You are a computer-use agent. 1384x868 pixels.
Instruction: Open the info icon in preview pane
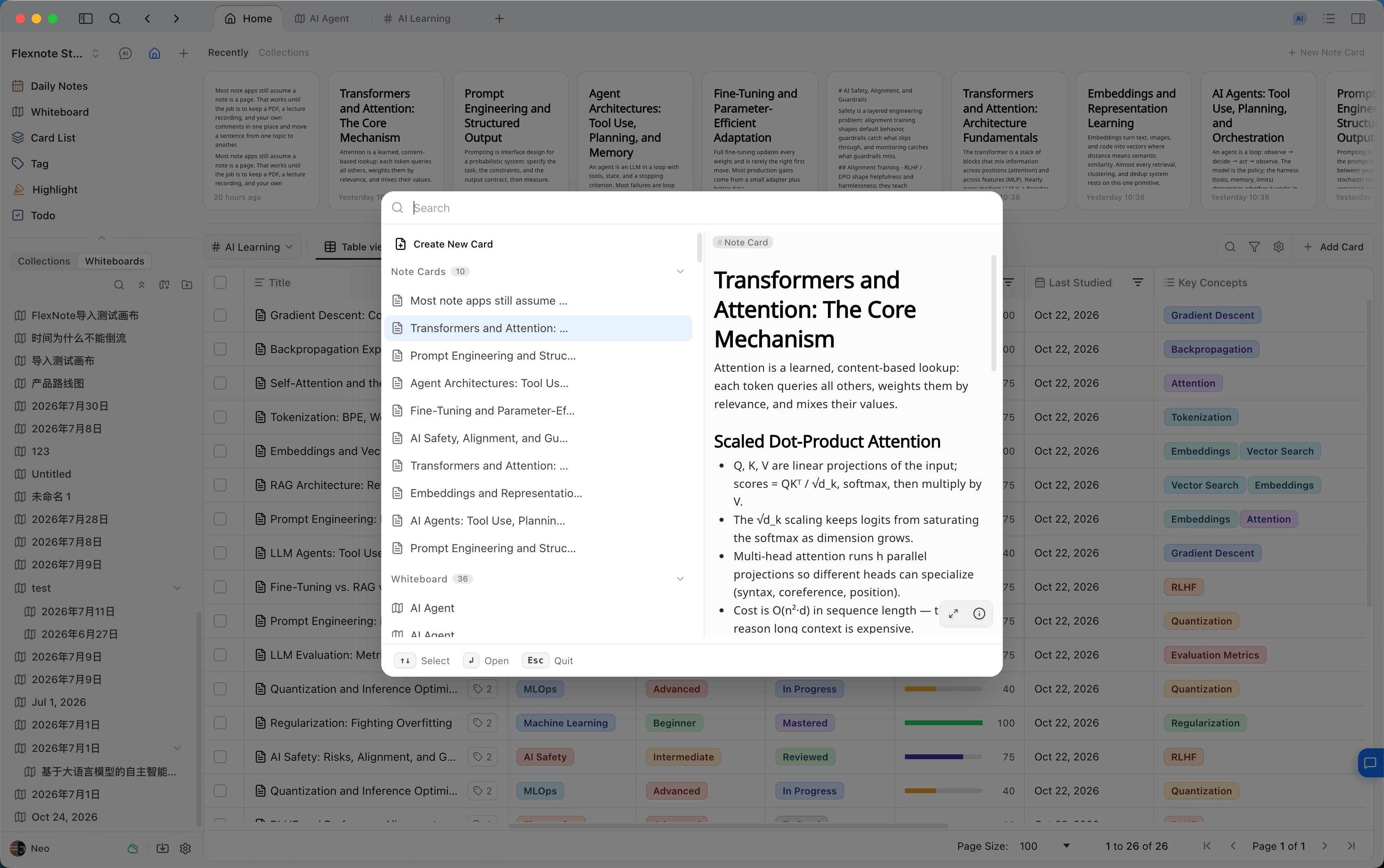(979, 614)
